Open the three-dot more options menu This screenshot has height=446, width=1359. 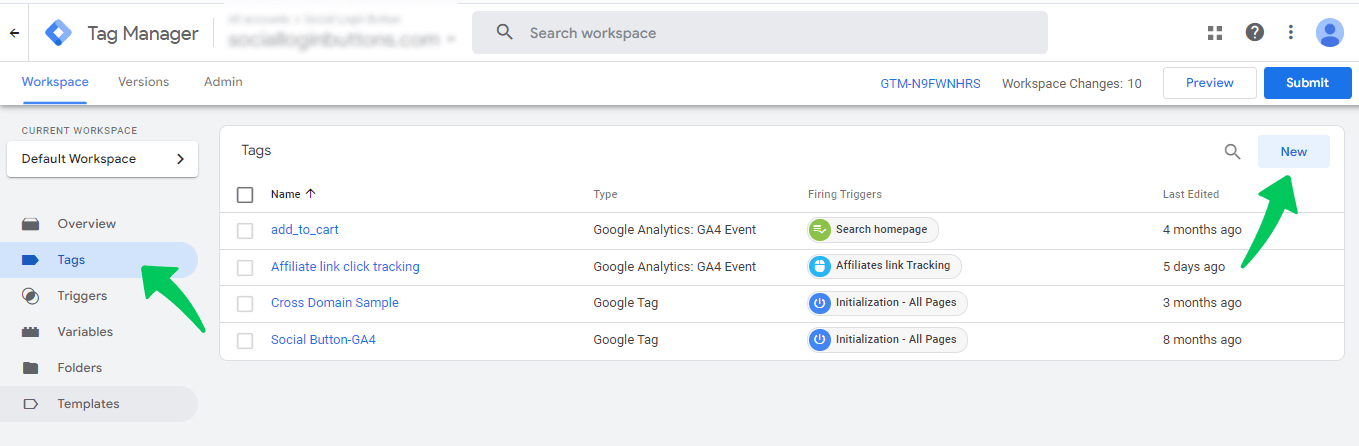click(x=1290, y=33)
